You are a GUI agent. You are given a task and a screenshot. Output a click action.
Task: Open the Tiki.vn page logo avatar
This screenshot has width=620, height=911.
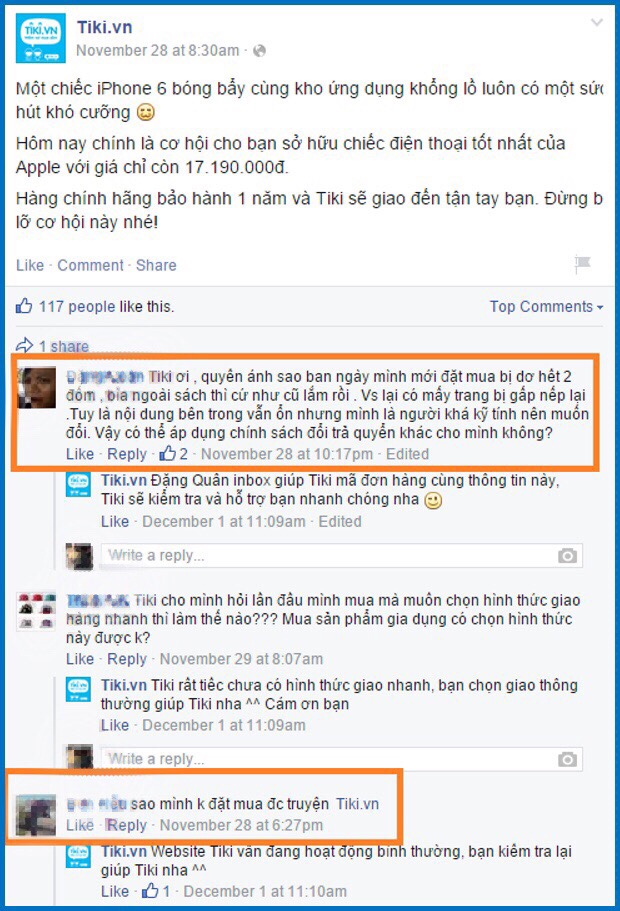point(40,38)
